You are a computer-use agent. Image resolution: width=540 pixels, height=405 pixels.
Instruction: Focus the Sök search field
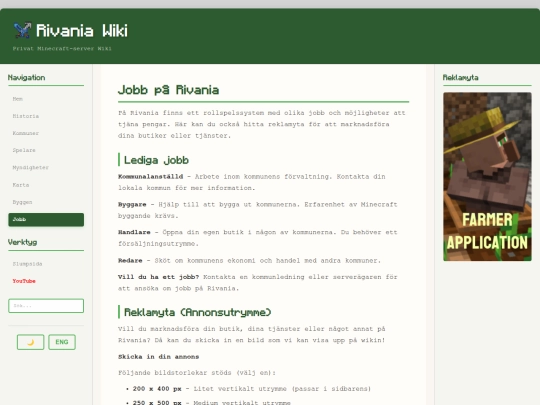tap(46, 306)
